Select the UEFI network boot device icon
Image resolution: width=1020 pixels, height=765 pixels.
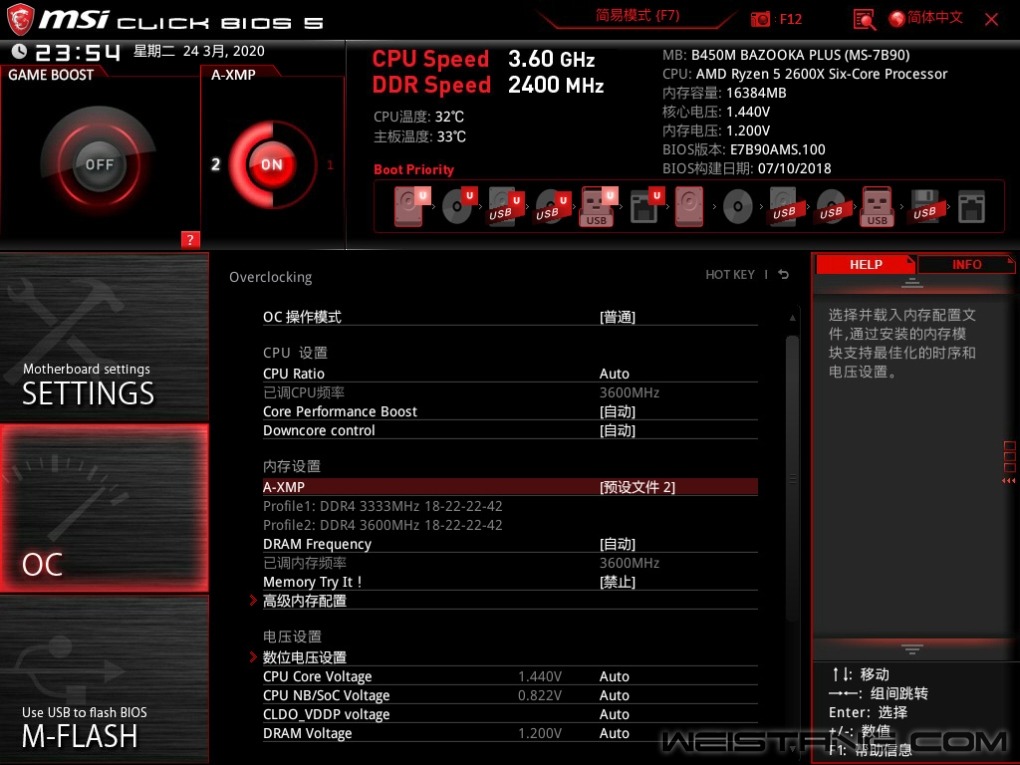646,206
